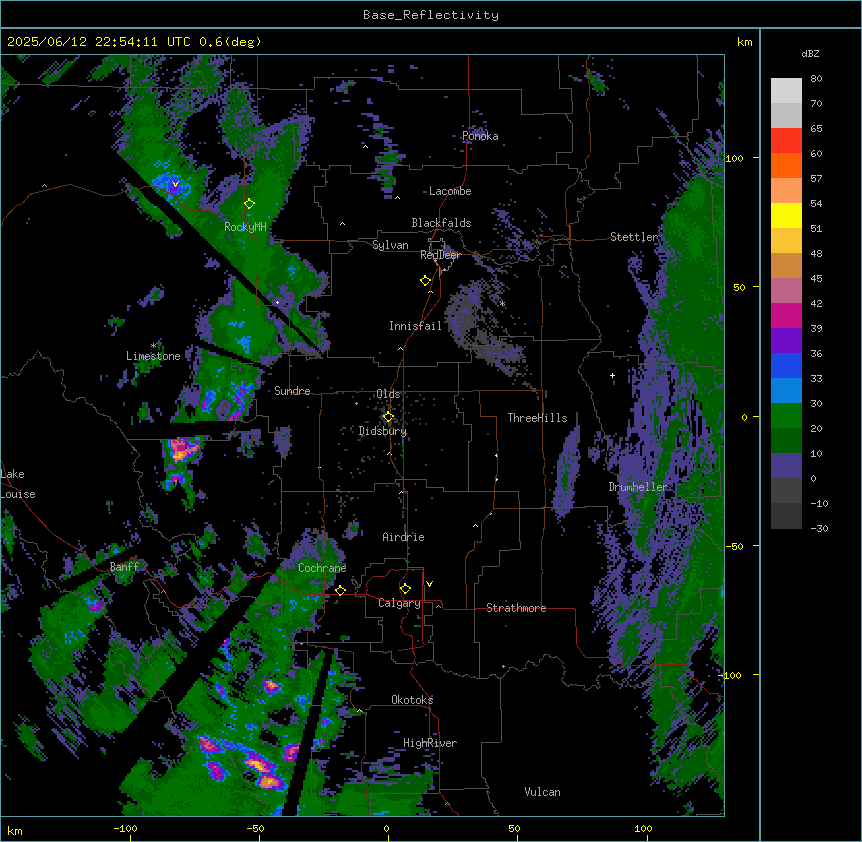Click the Drumheller label
This screenshot has width=862, height=842.
click(638, 487)
